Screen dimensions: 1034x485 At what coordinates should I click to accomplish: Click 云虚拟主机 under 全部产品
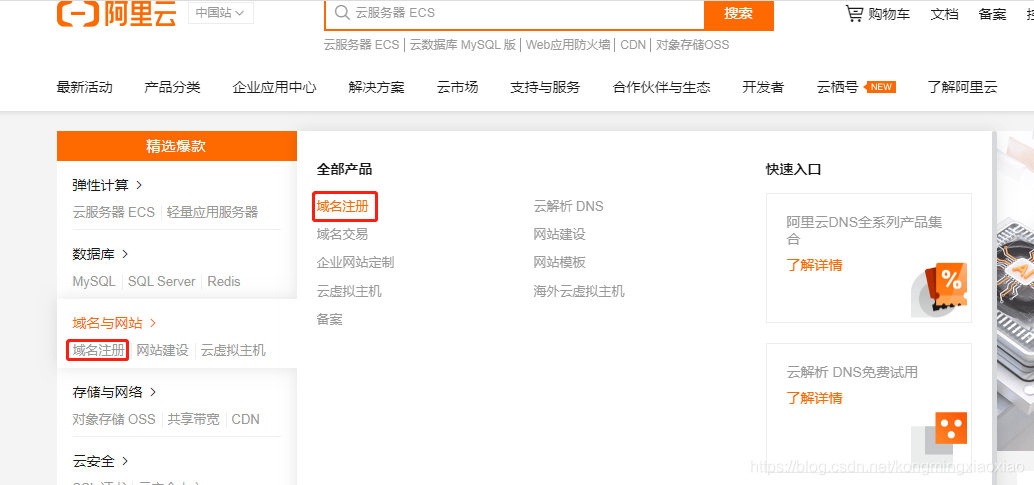pos(349,291)
